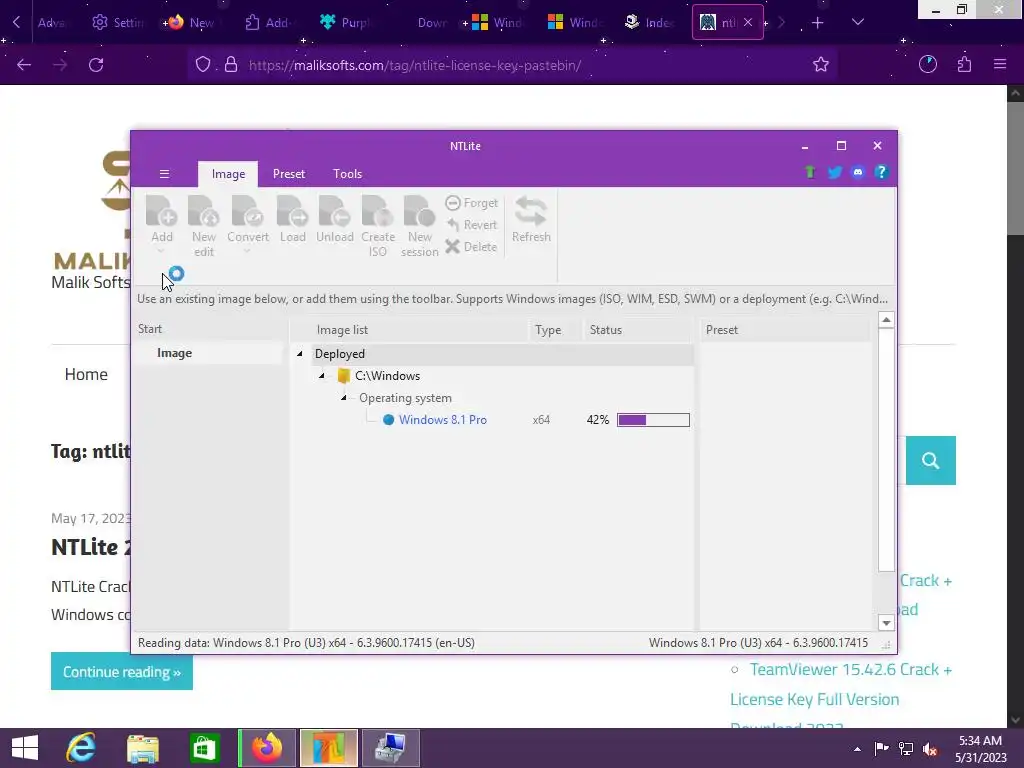The height and width of the screenshot is (768, 1024).
Task: Open NTLite Twitter icon
Action: click(x=835, y=172)
